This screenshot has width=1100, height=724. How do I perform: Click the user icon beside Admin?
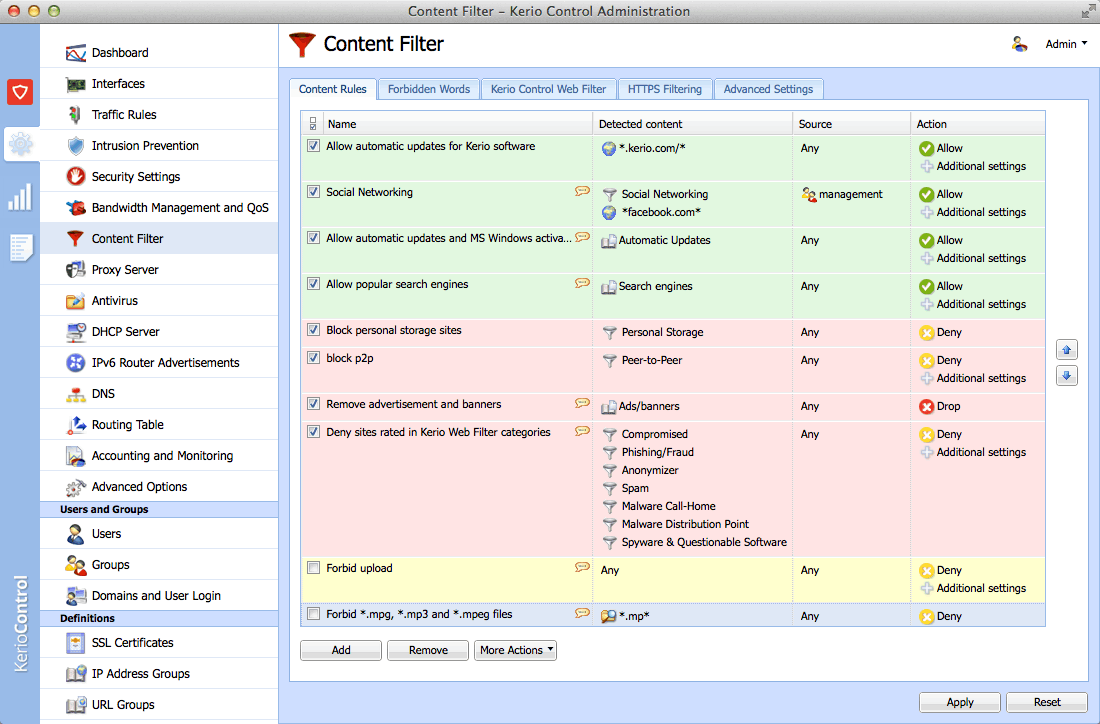(x=1019, y=44)
